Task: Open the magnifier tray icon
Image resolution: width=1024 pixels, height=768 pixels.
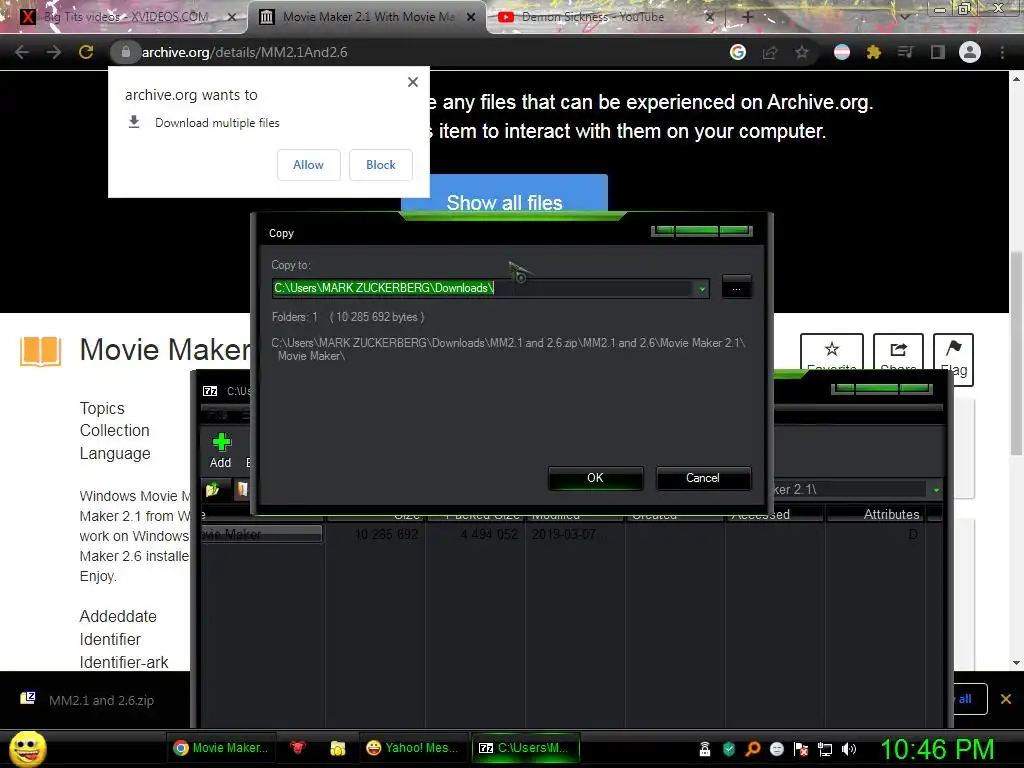Action: [753, 749]
